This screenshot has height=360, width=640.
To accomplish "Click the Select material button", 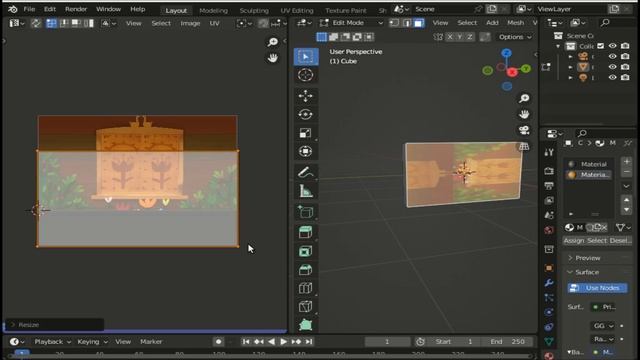I will [x=597, y=241].
